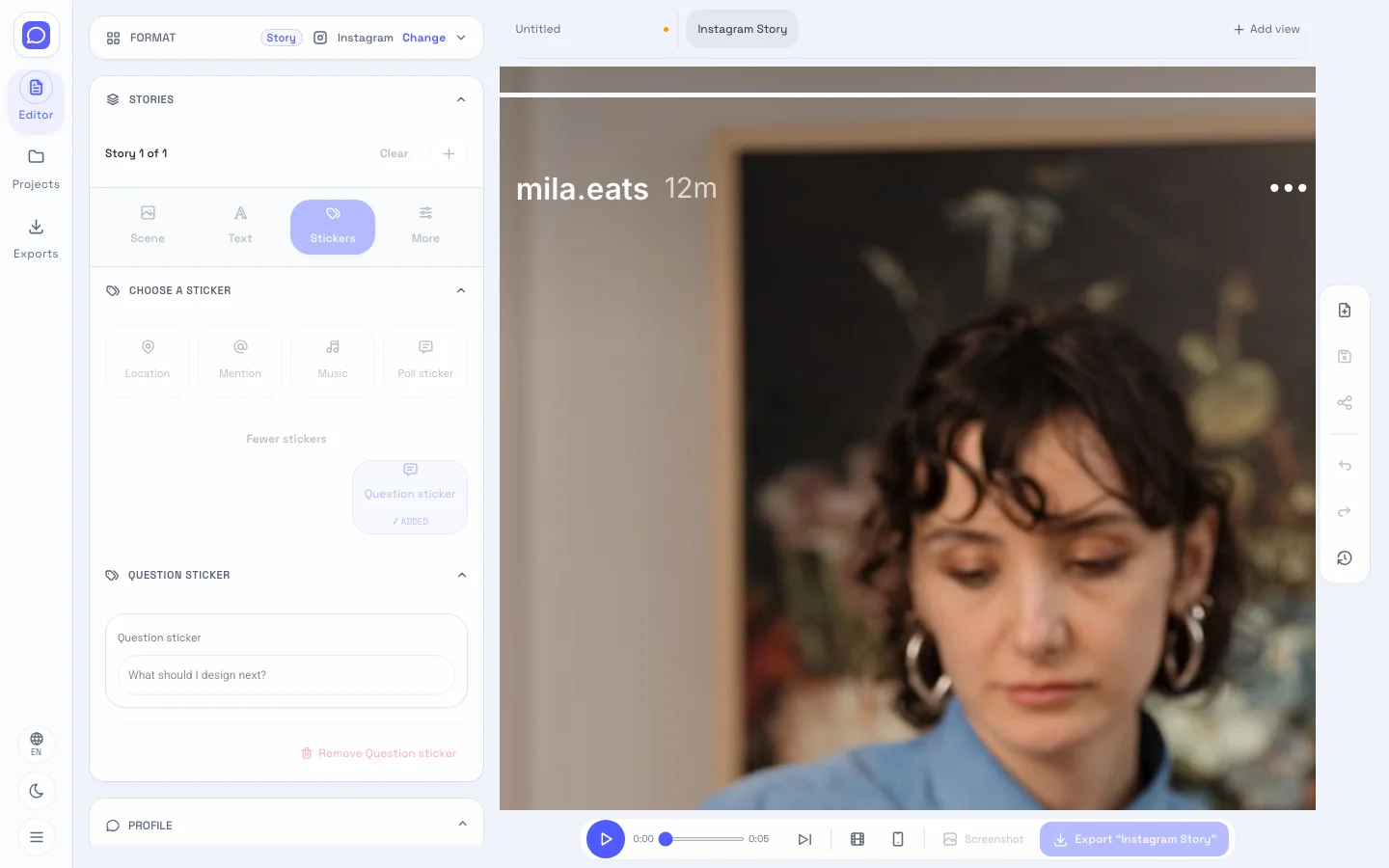
Task: Remove Question sticker
Action: (379, 753)
